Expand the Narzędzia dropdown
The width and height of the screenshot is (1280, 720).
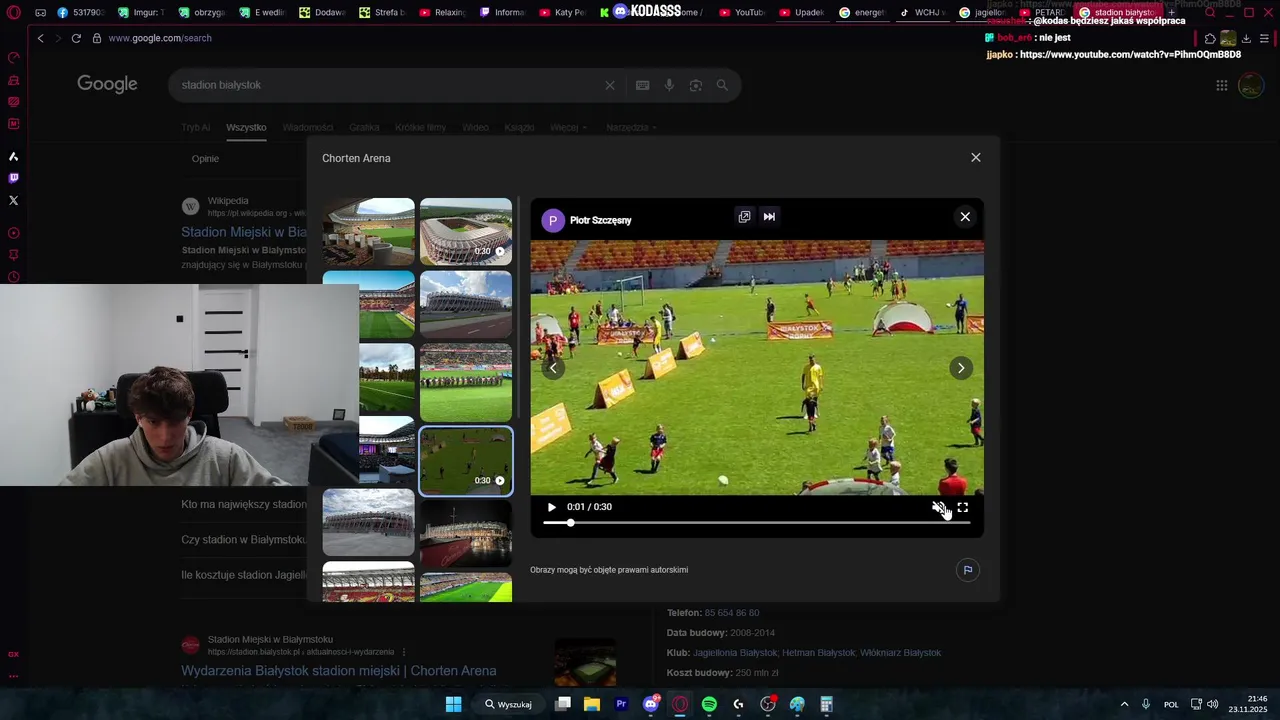(x=632, y=128)
